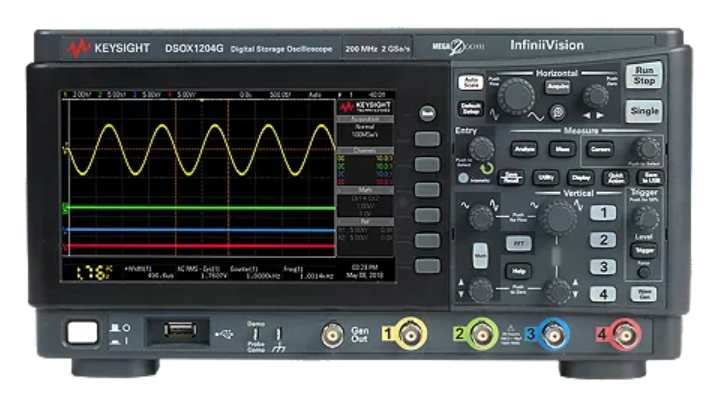Click the large Vertical scale knob
This screenshot has width=720, height=408.
pos(558,218)
